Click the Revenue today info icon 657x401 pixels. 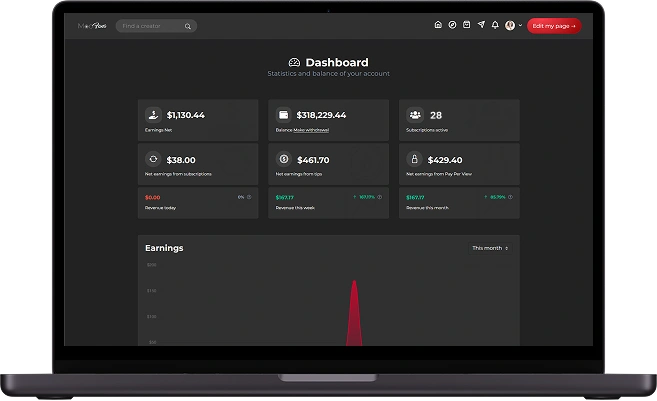click(x=249, y=197)
